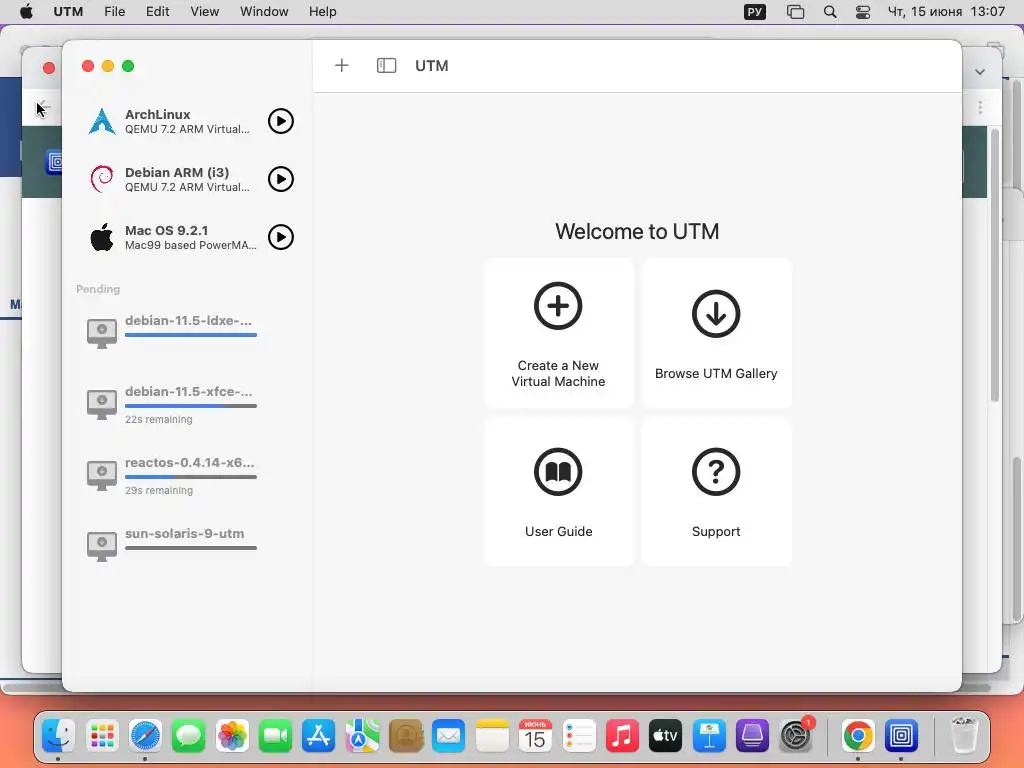Screen dimensions: 1024x768
Task: Open the Apple menu
Action: [26, 12]
